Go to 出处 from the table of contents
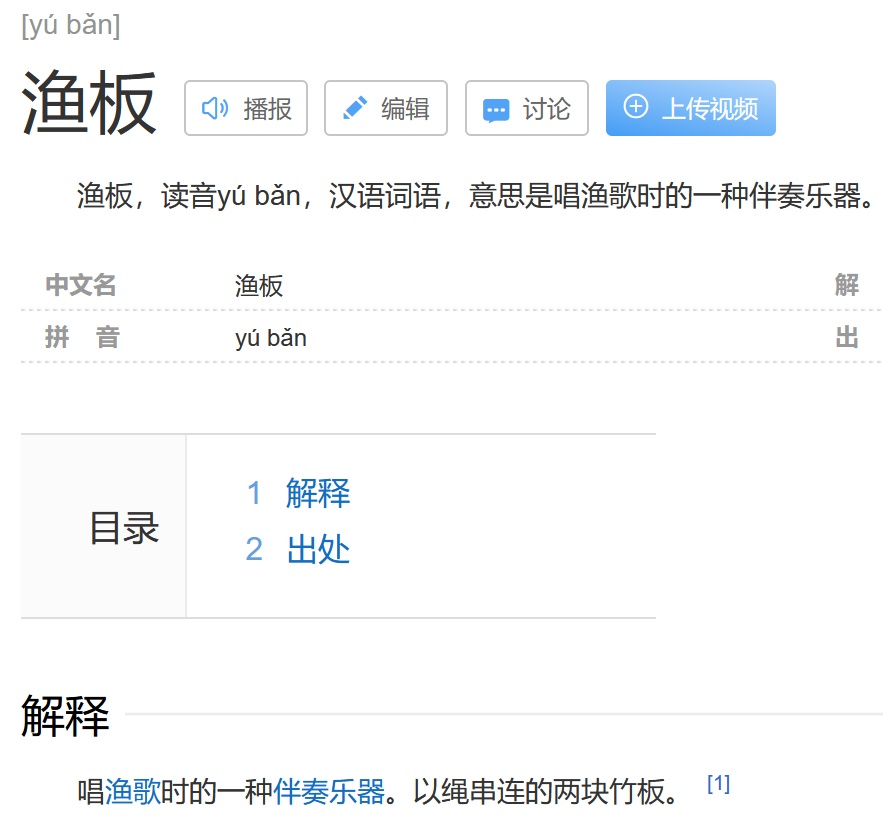The height and width of the screenshot is (830, 883). [x=318, y=549]
